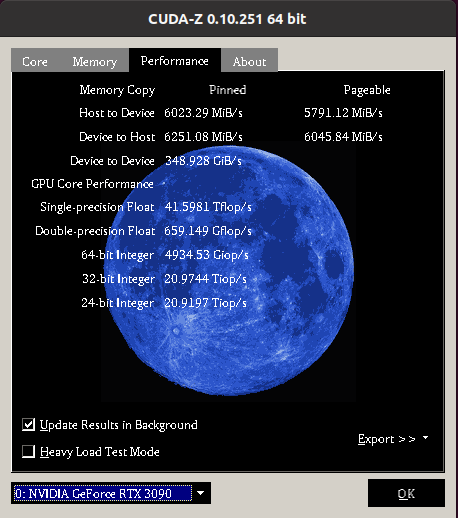The height and width of the screenshot is (518, 458).
Task: Click the GPU Core Performance label
Action: (x=92, y=184)
